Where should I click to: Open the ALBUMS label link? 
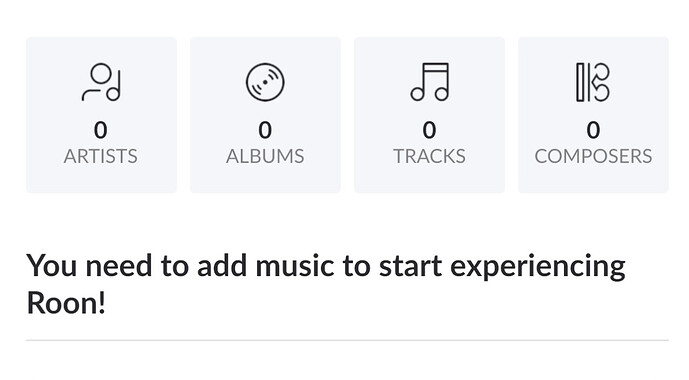(265, 156)
